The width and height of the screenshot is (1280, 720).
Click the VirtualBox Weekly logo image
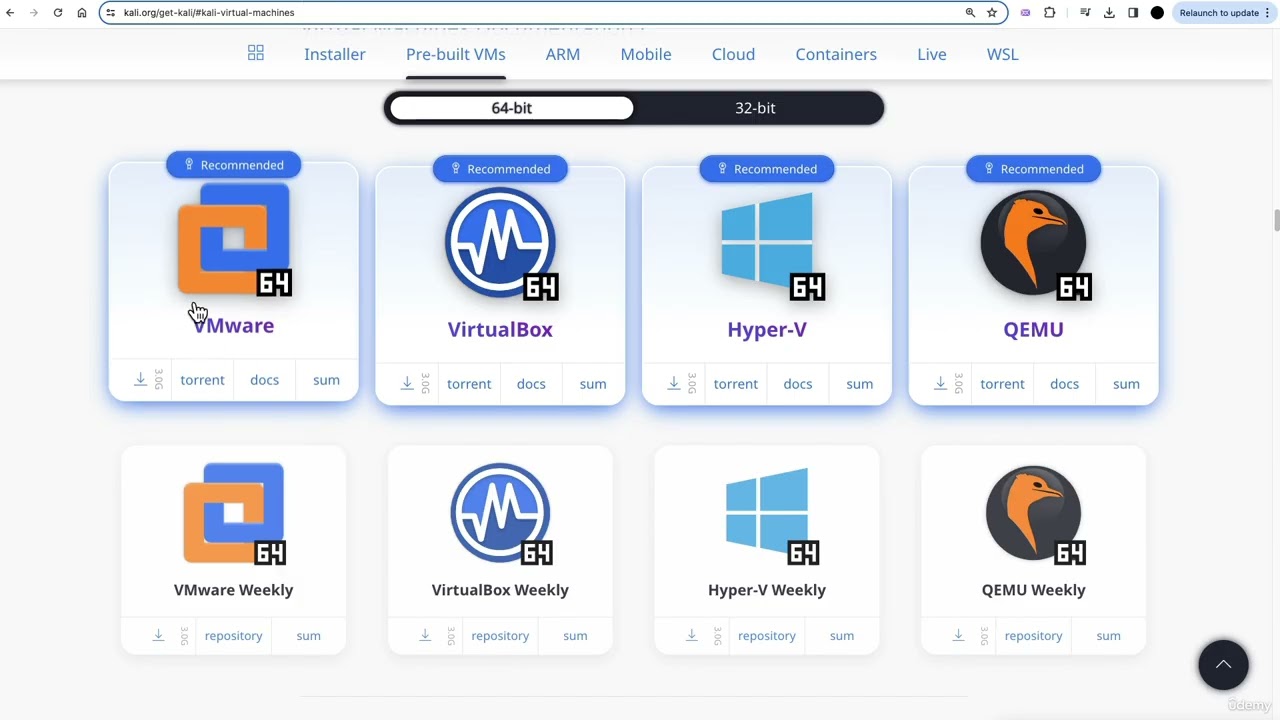[x=500, y=513]
